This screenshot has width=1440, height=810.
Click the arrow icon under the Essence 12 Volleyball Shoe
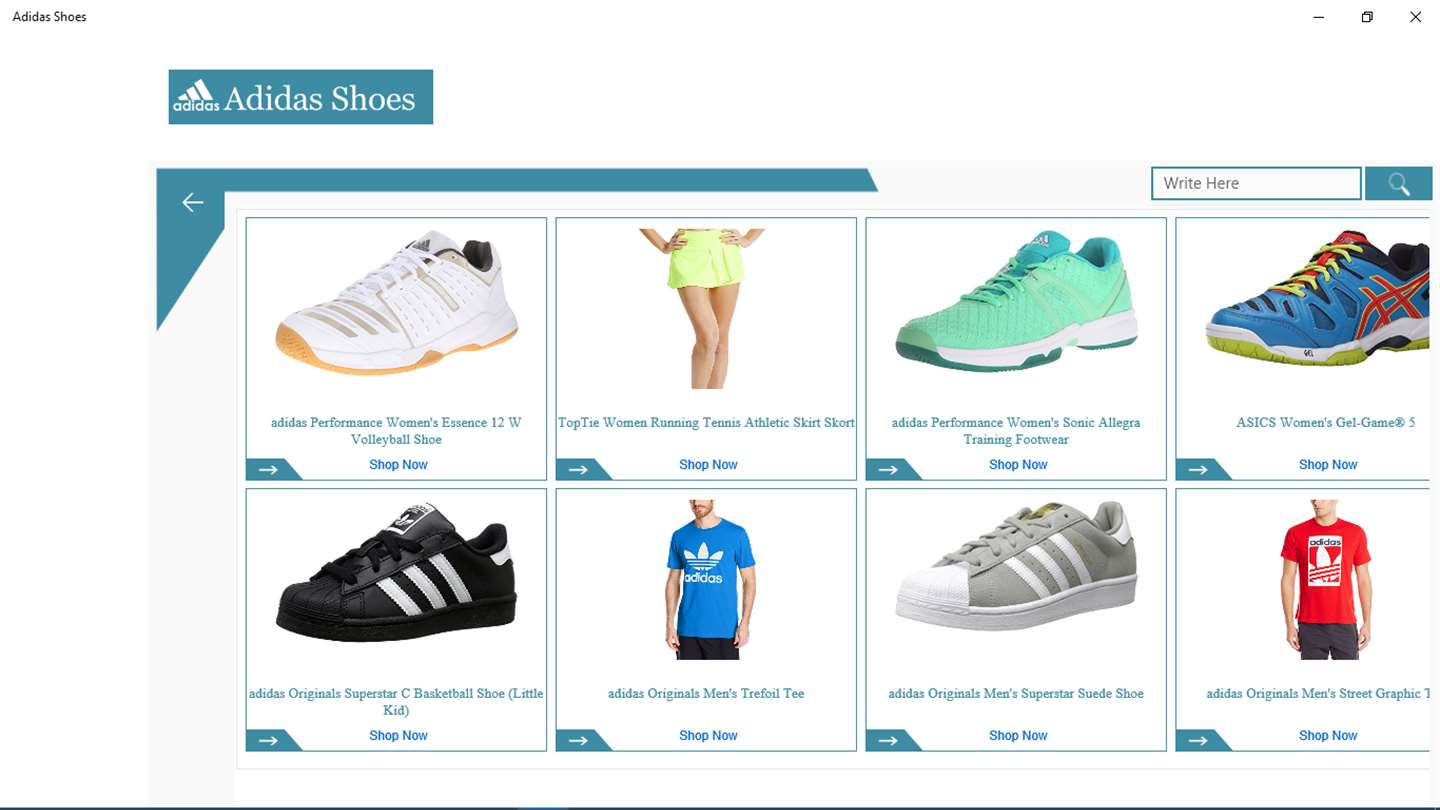pyautogui.click(x=268, y=469)
